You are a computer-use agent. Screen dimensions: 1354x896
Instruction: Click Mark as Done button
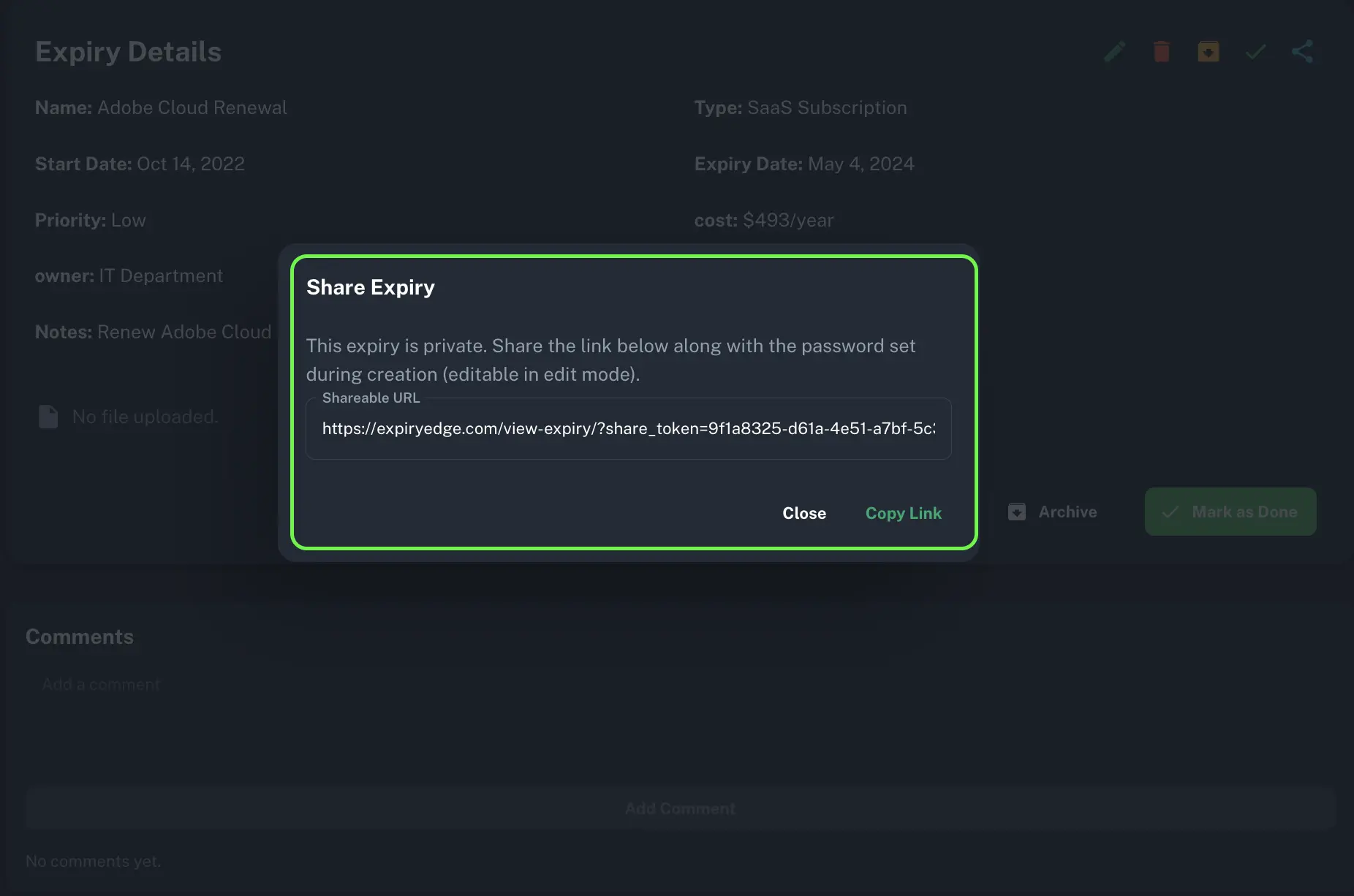click(x=1230, y=512)
